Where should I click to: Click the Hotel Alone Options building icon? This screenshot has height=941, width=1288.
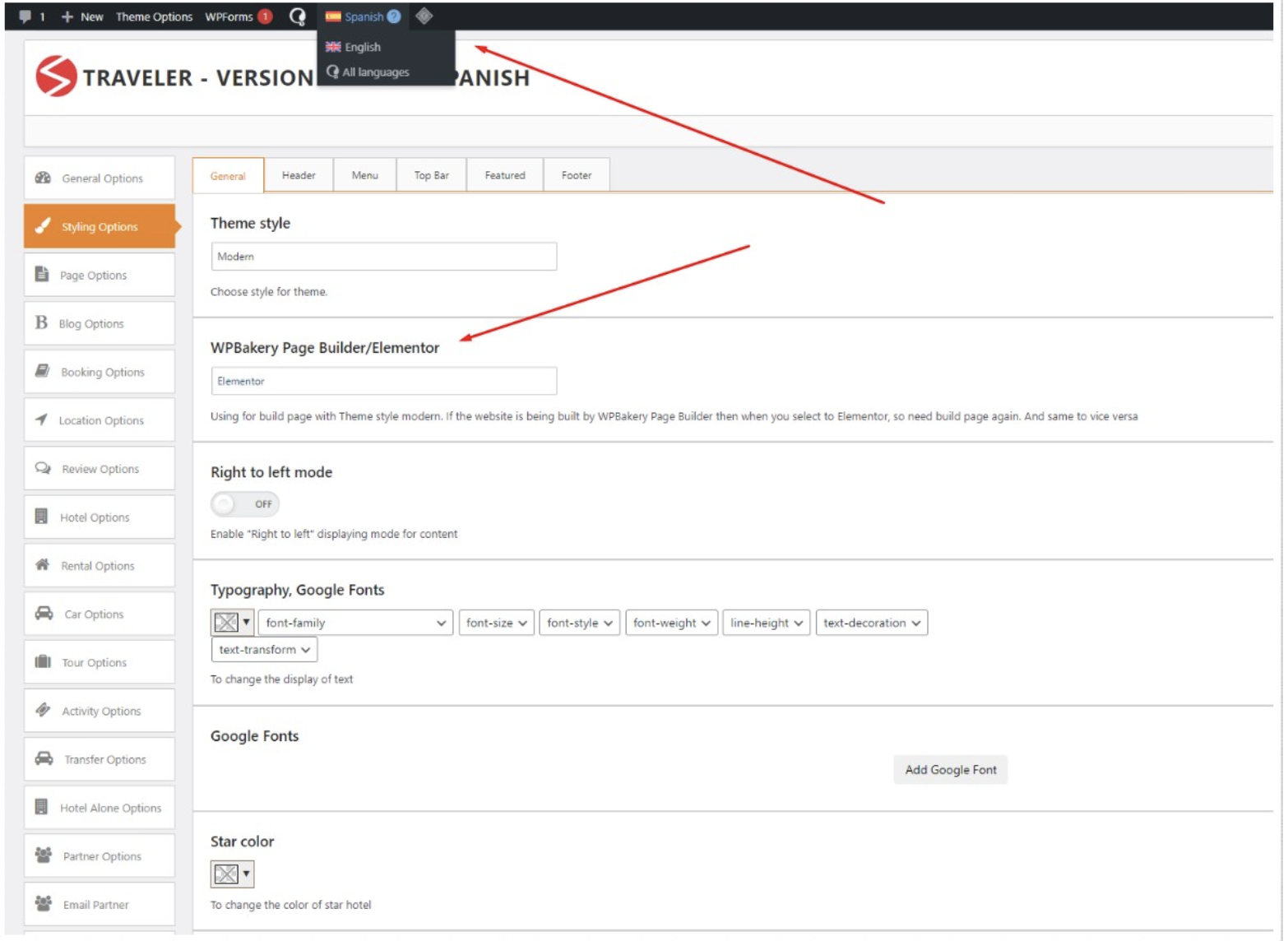tap(41, 807)
